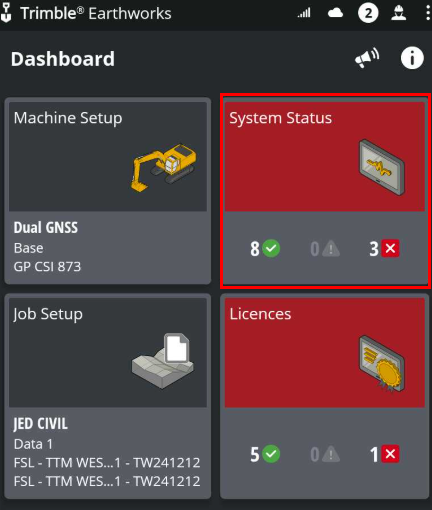Open the dashboard info icon
Screen dimensions: 432x510
412,58
